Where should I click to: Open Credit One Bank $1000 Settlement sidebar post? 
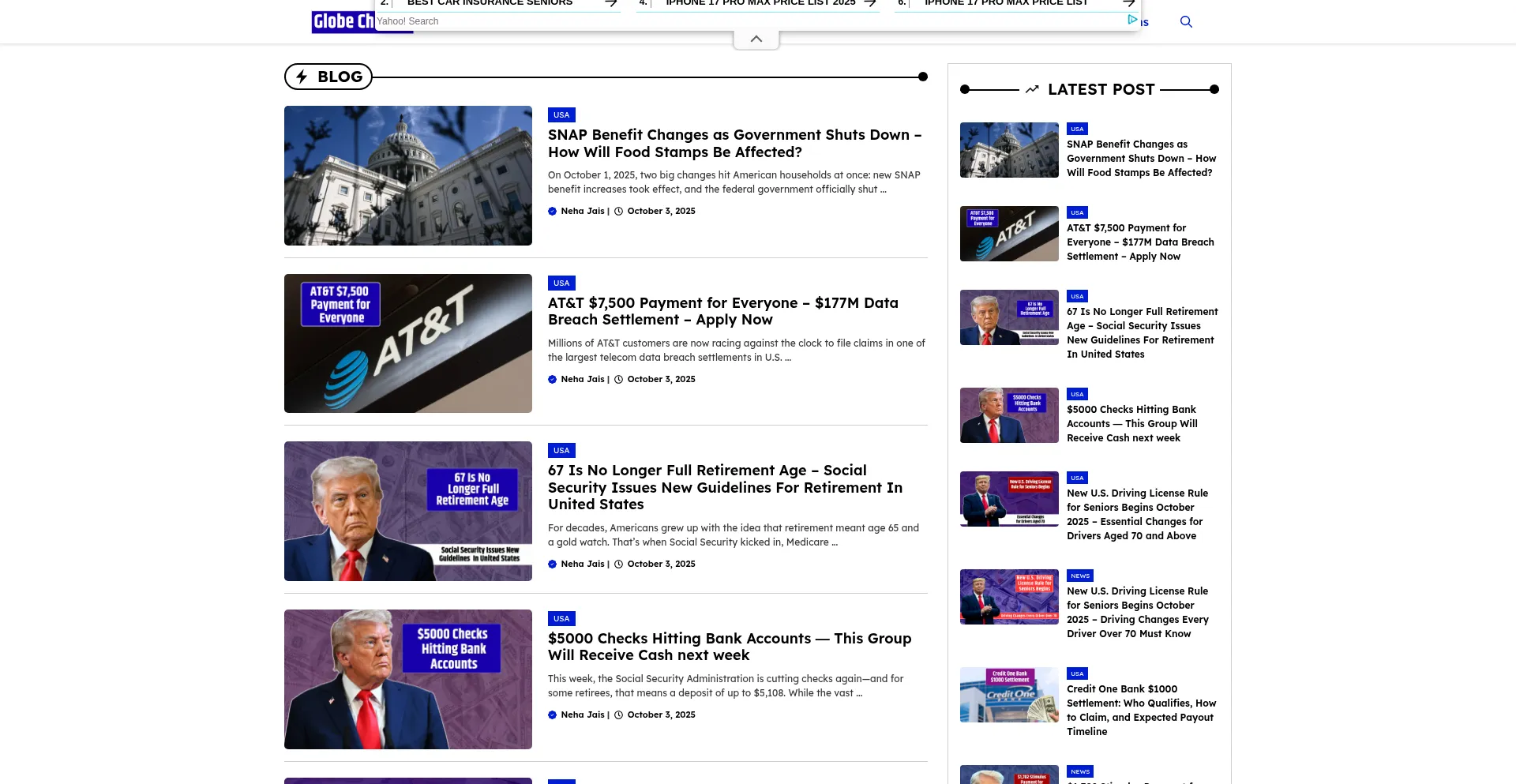click(x=1141, y=710)
